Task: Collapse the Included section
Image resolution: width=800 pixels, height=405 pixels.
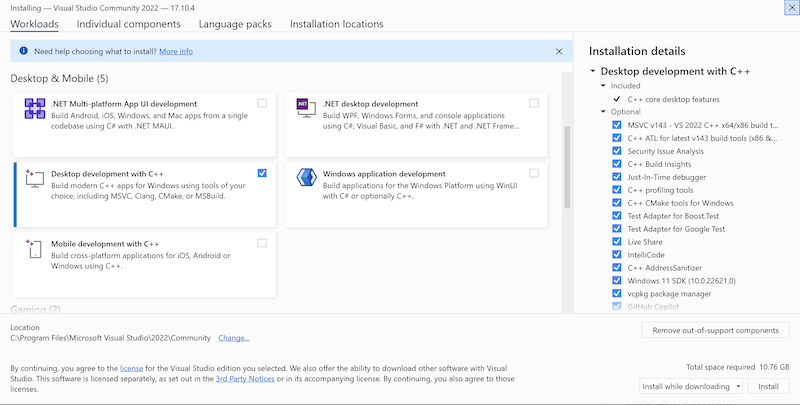Action: [604, 86]
